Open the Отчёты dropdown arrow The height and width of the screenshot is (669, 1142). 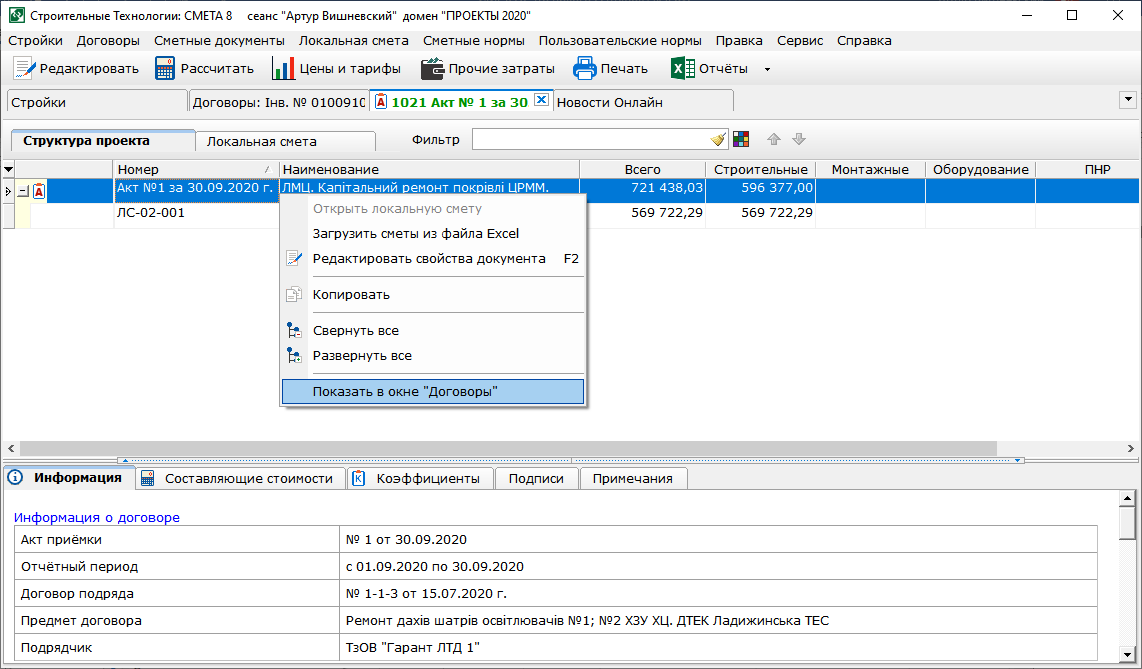click(x=767, y=70)
